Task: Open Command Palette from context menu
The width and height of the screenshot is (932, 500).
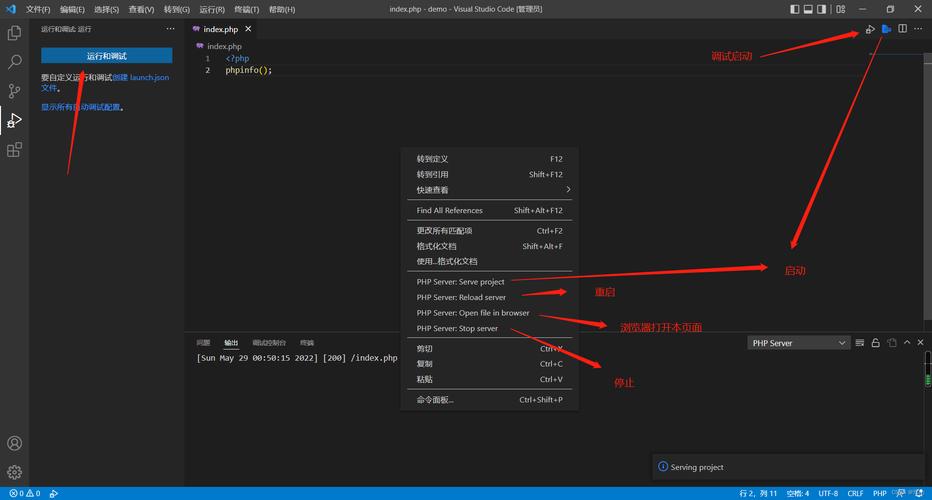Action: 490,400
